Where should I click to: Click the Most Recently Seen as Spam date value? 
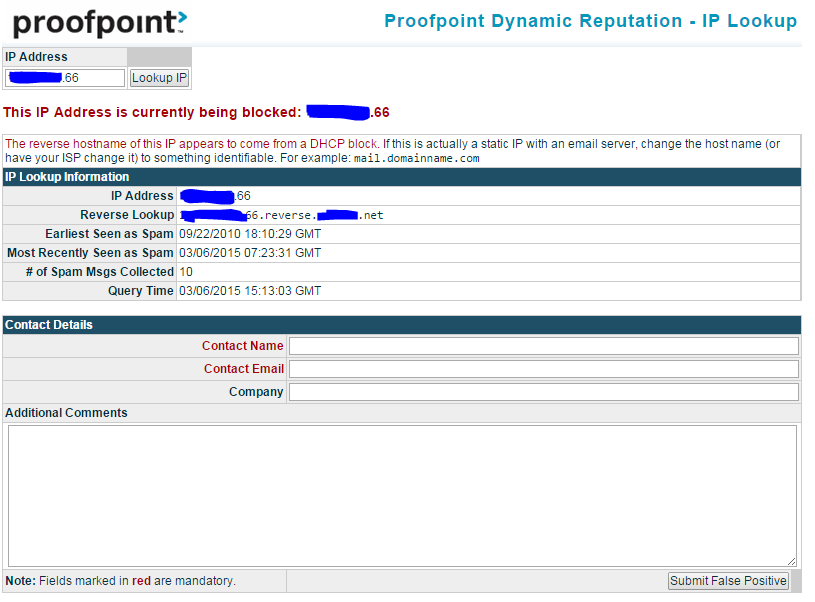[x=250, y=253]
